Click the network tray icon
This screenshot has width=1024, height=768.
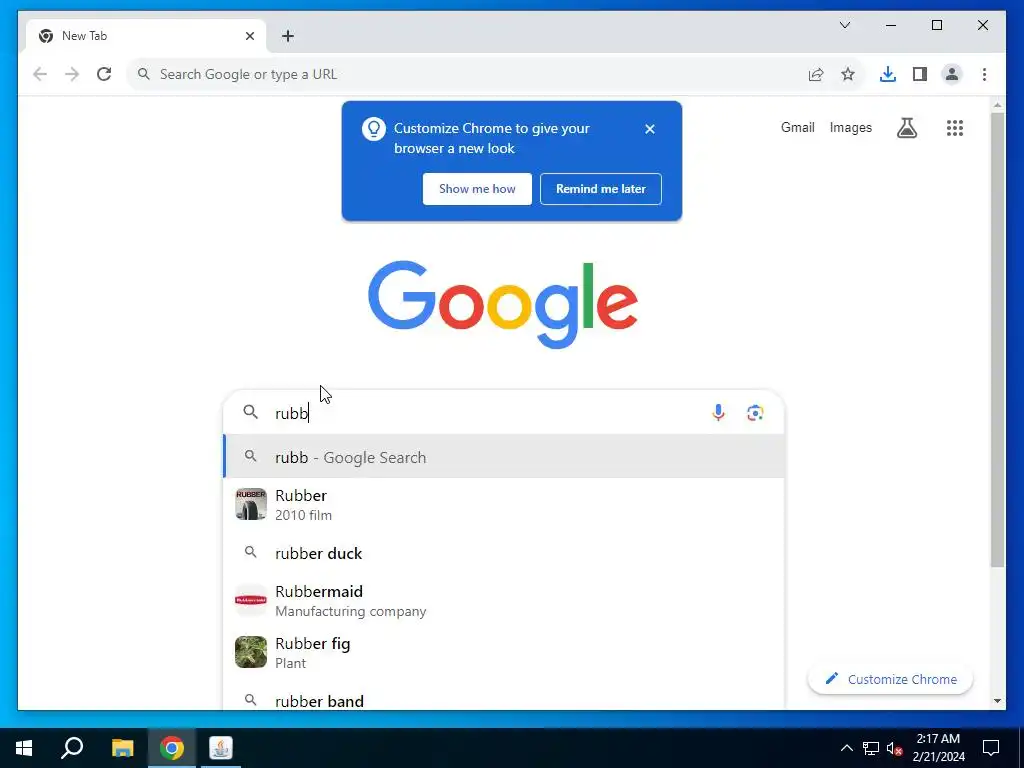pos(871,748)
